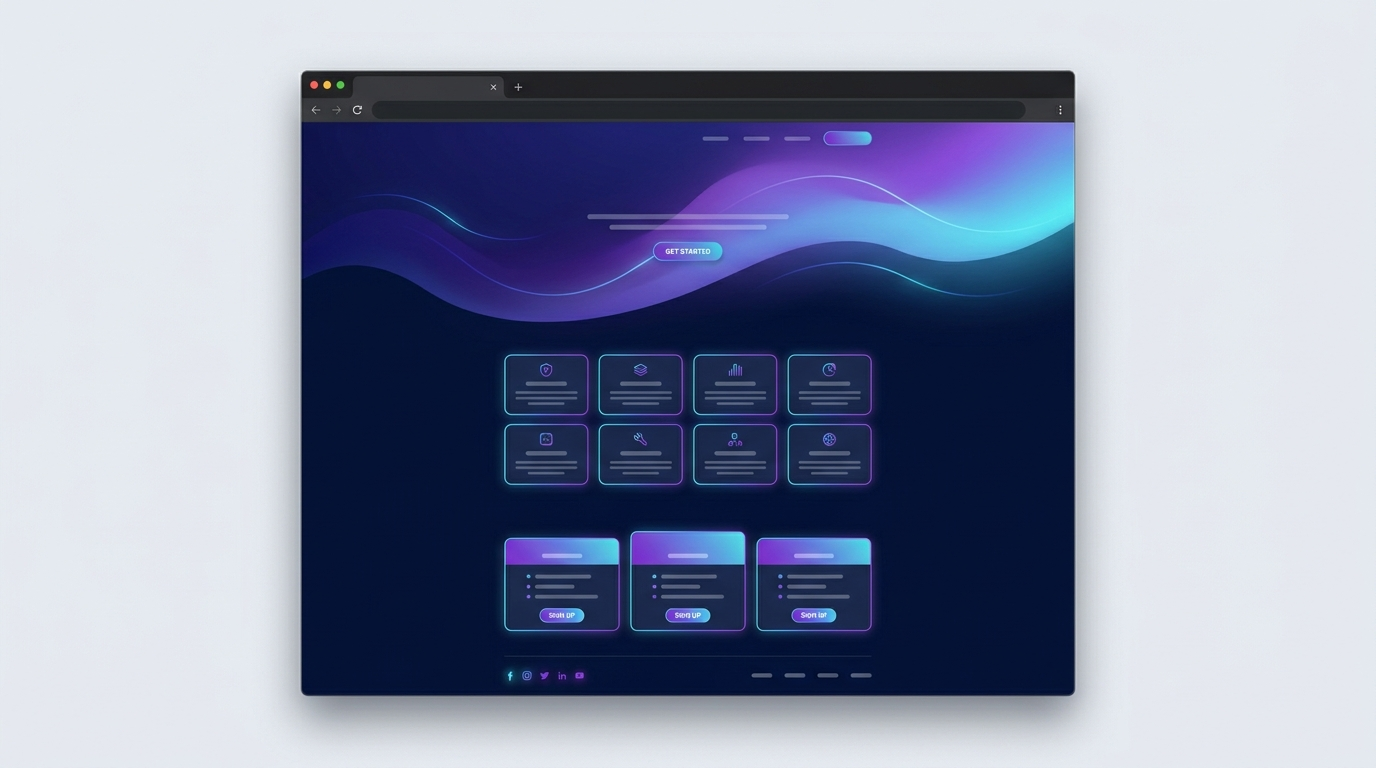Click the second navigation link placeholder
Viewport: 1376px width, 768px height.
(x=757, y=139)
